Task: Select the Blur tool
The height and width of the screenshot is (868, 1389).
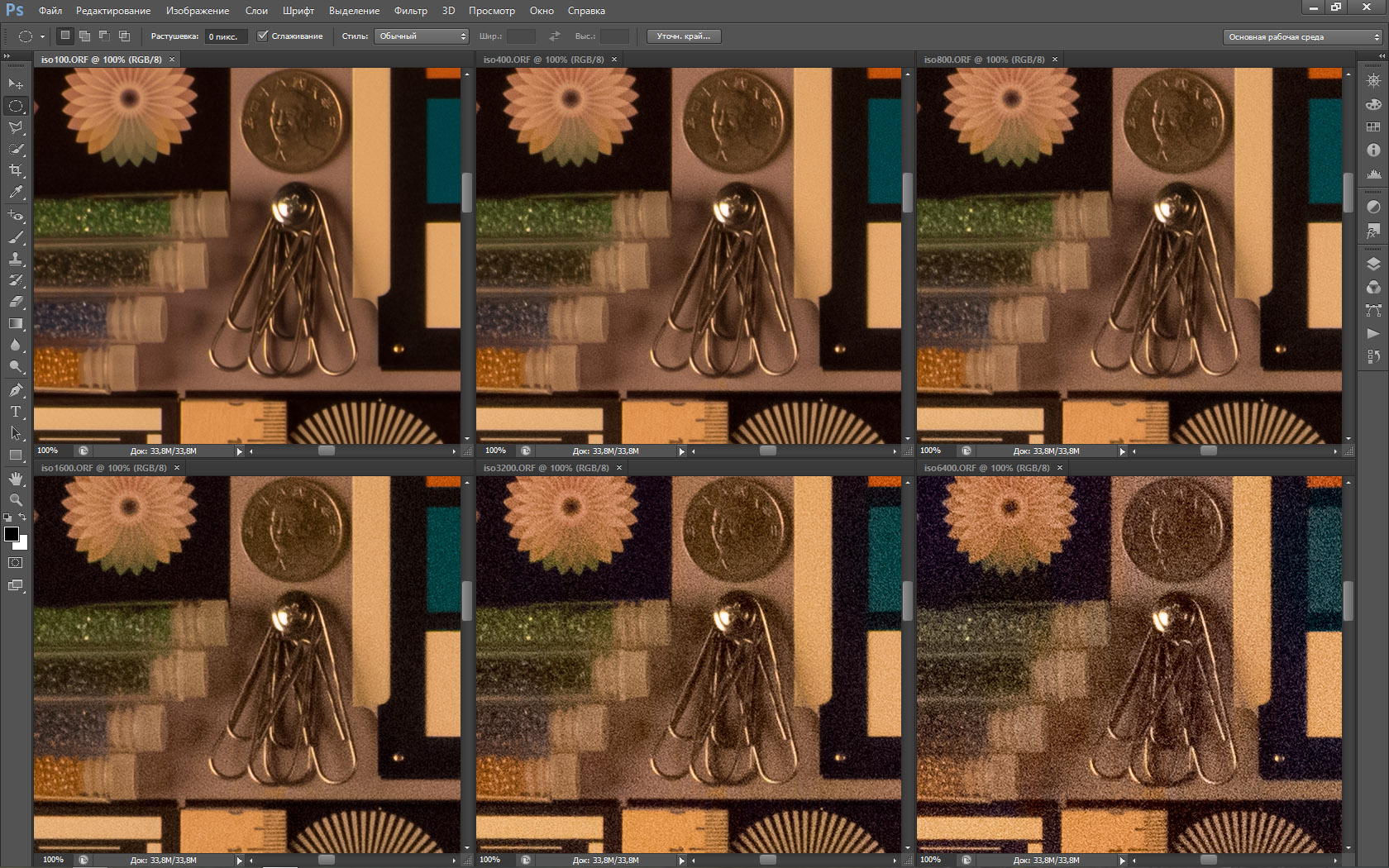Action: 16,345
